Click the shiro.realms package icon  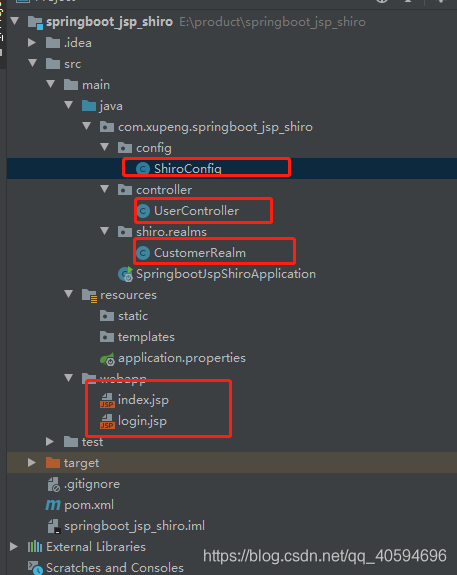[x=125, y=232]
